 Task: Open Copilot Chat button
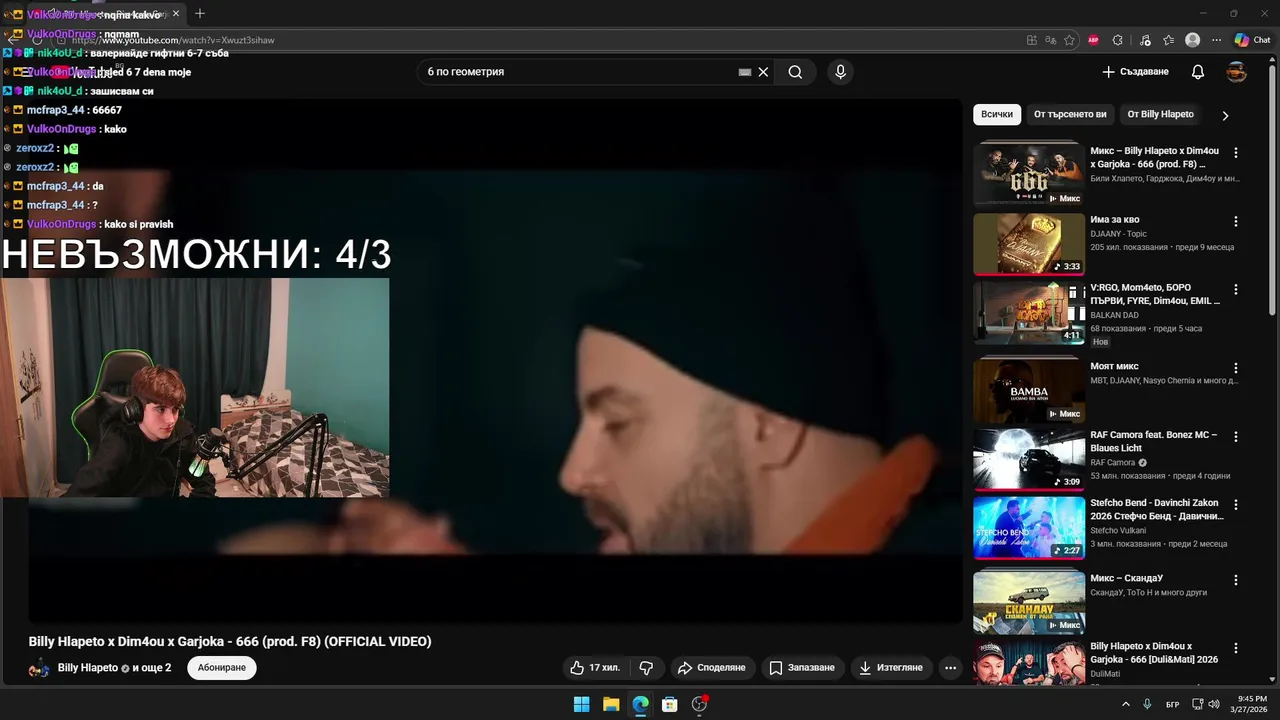tap(1252, 40)
